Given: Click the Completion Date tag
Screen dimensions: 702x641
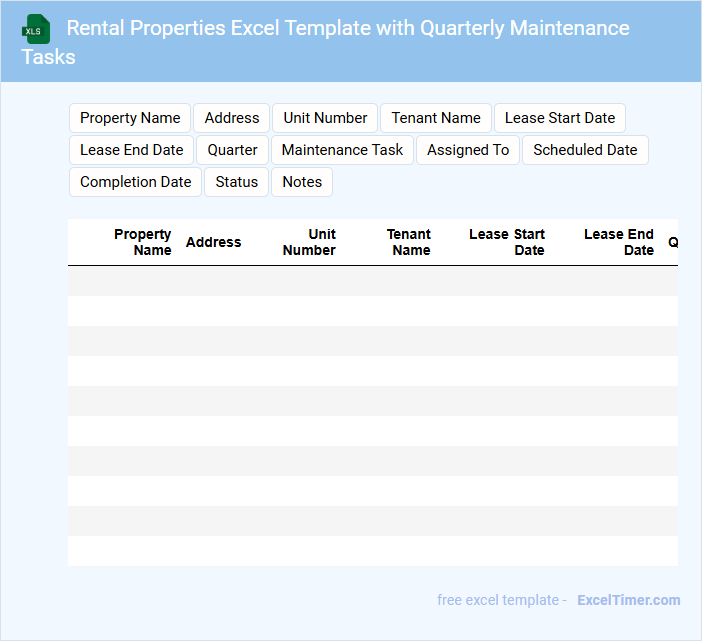Looking at the screenshot, I should [x=135, y=182].
